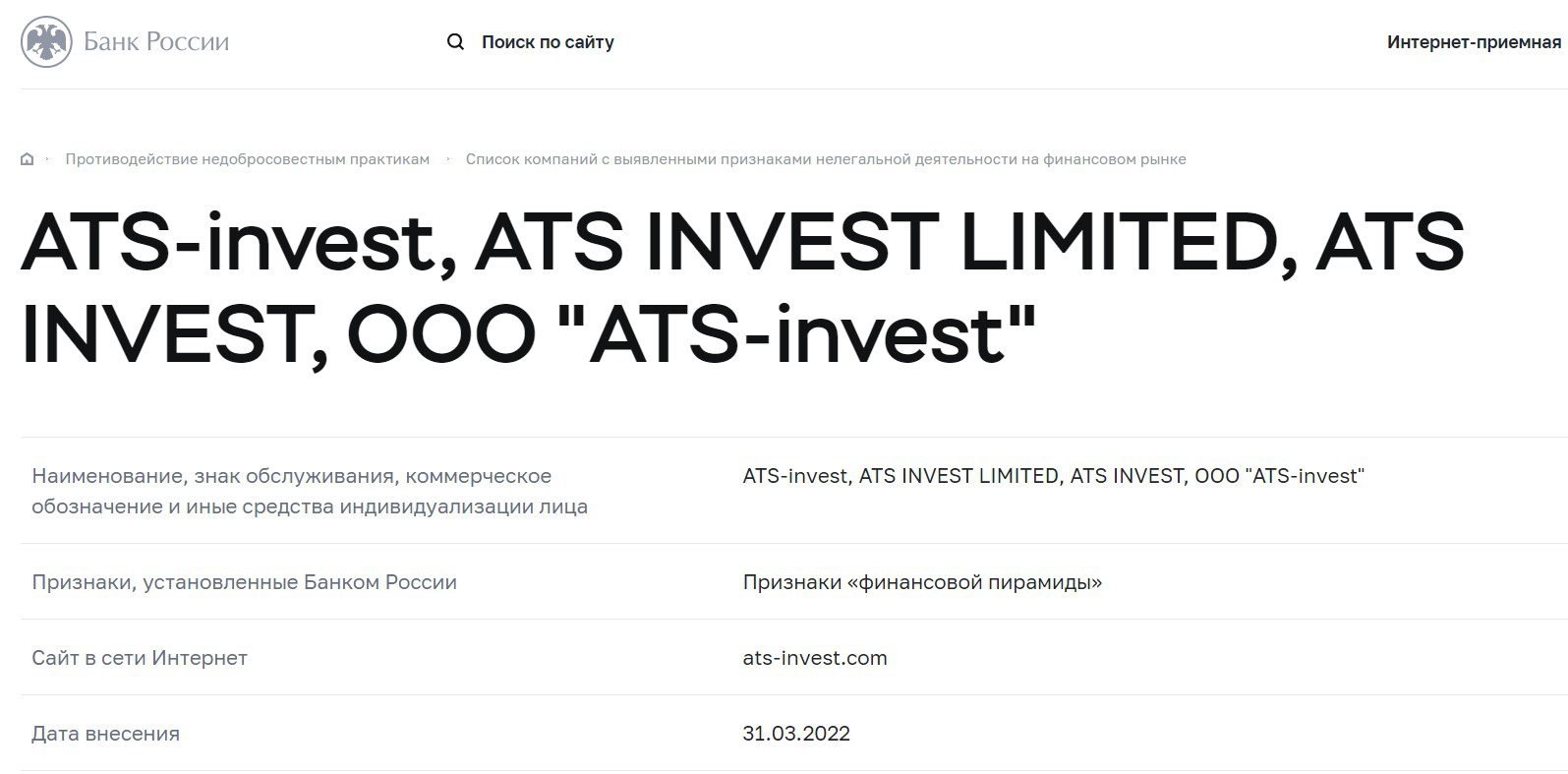Click the date 31.03.2022
1568x774 pixels.
pos(796,734)
